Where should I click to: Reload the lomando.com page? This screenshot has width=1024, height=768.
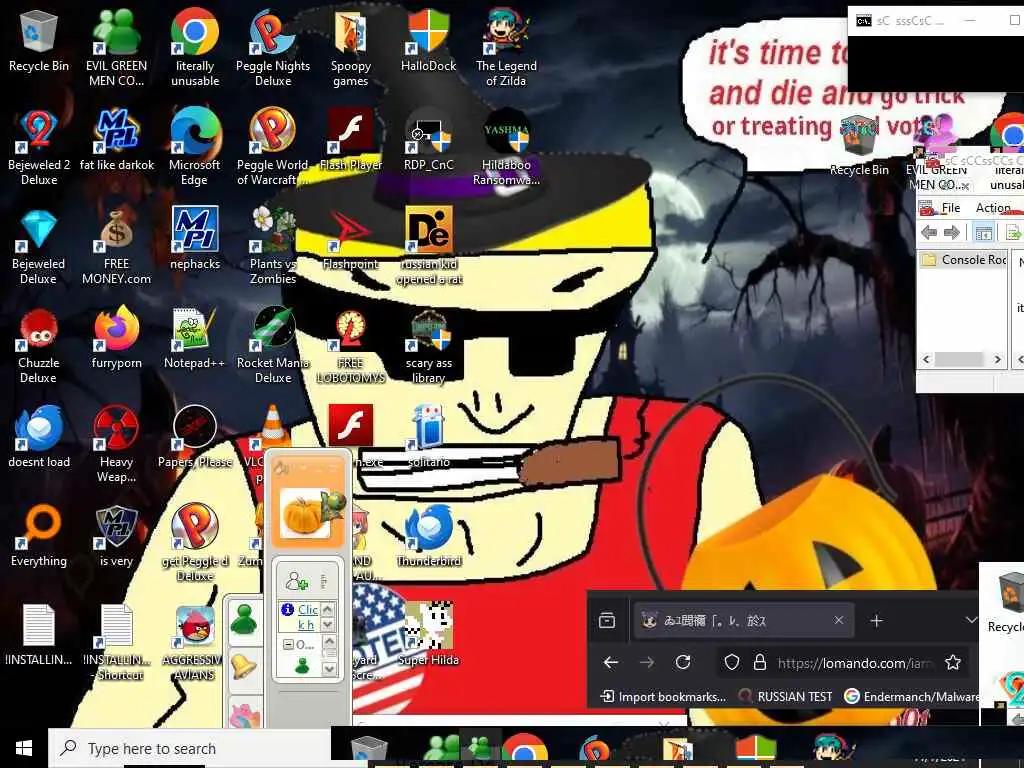pyautogui.click(x=683, y=662)
